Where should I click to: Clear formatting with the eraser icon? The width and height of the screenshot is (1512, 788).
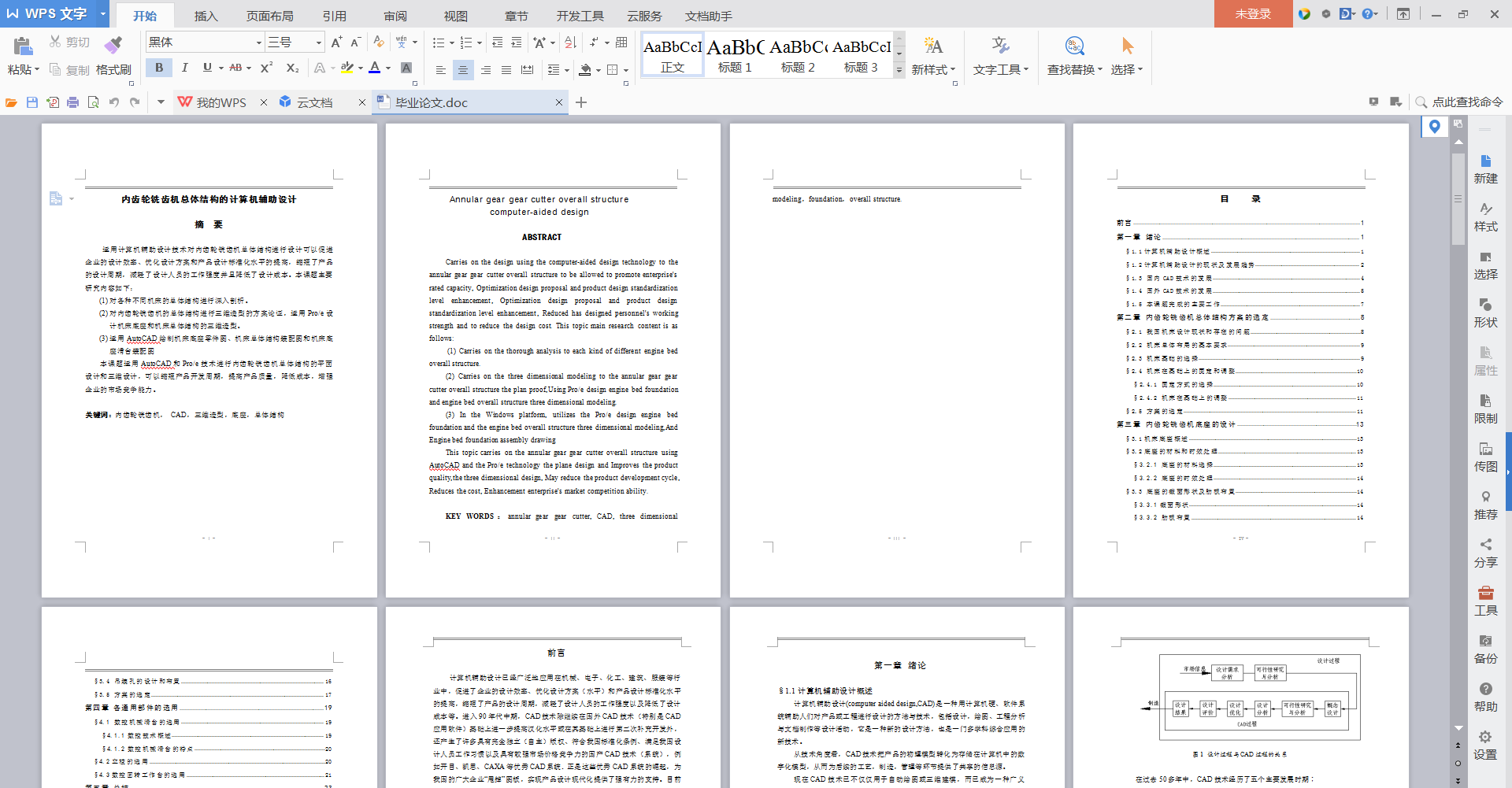tap(379, 42)
